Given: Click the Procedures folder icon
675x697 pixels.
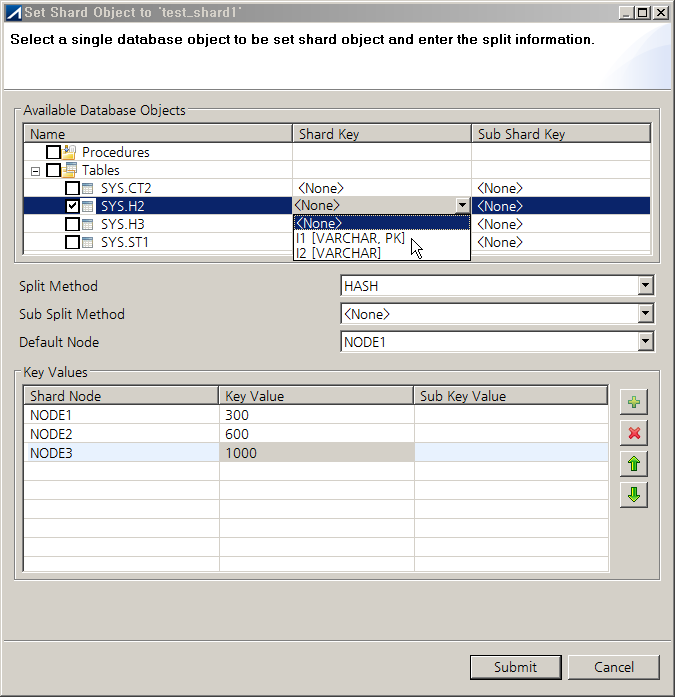Looking at the screenshot, I should 69,152.
